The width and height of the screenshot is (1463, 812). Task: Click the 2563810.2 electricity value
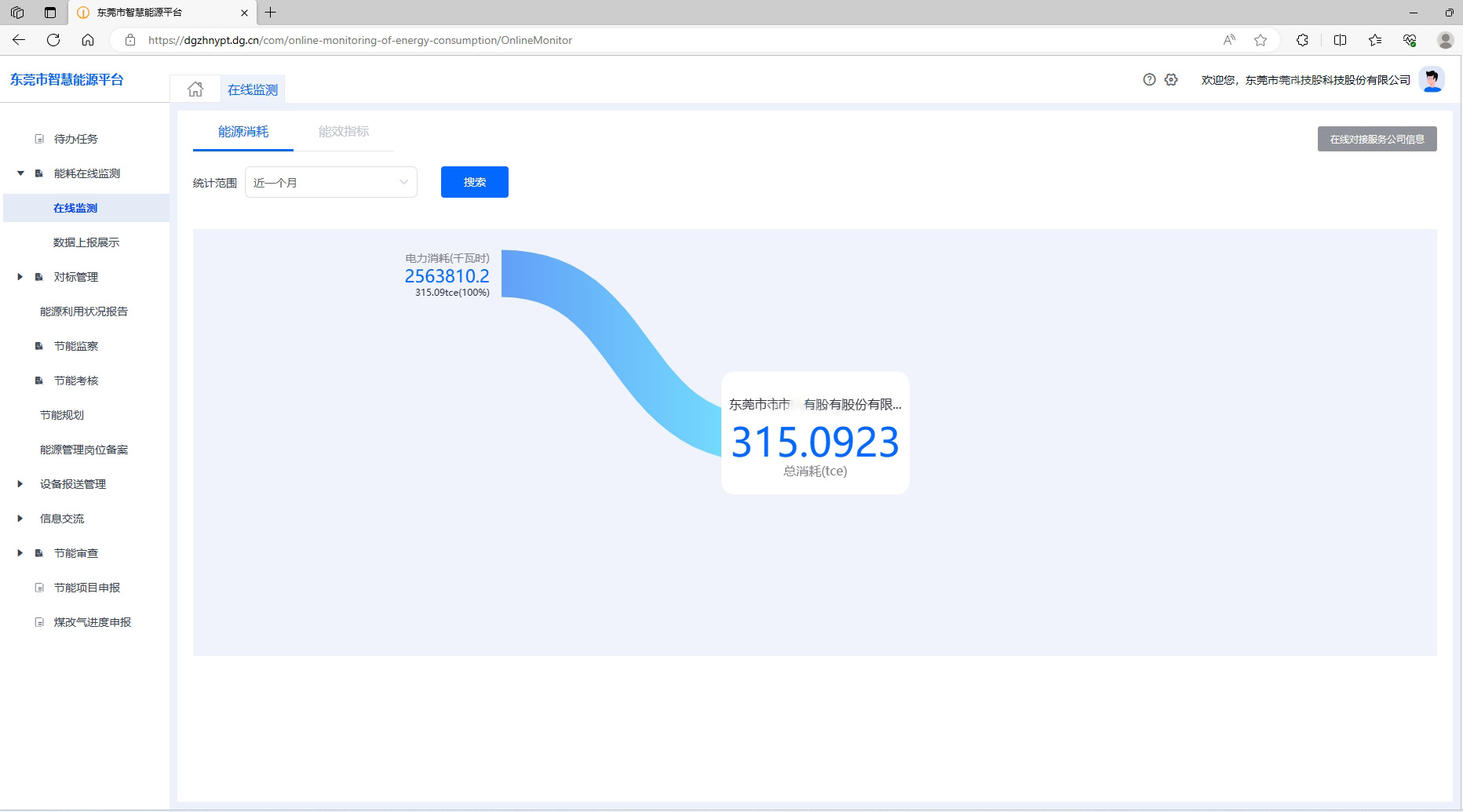click(447, 276)
